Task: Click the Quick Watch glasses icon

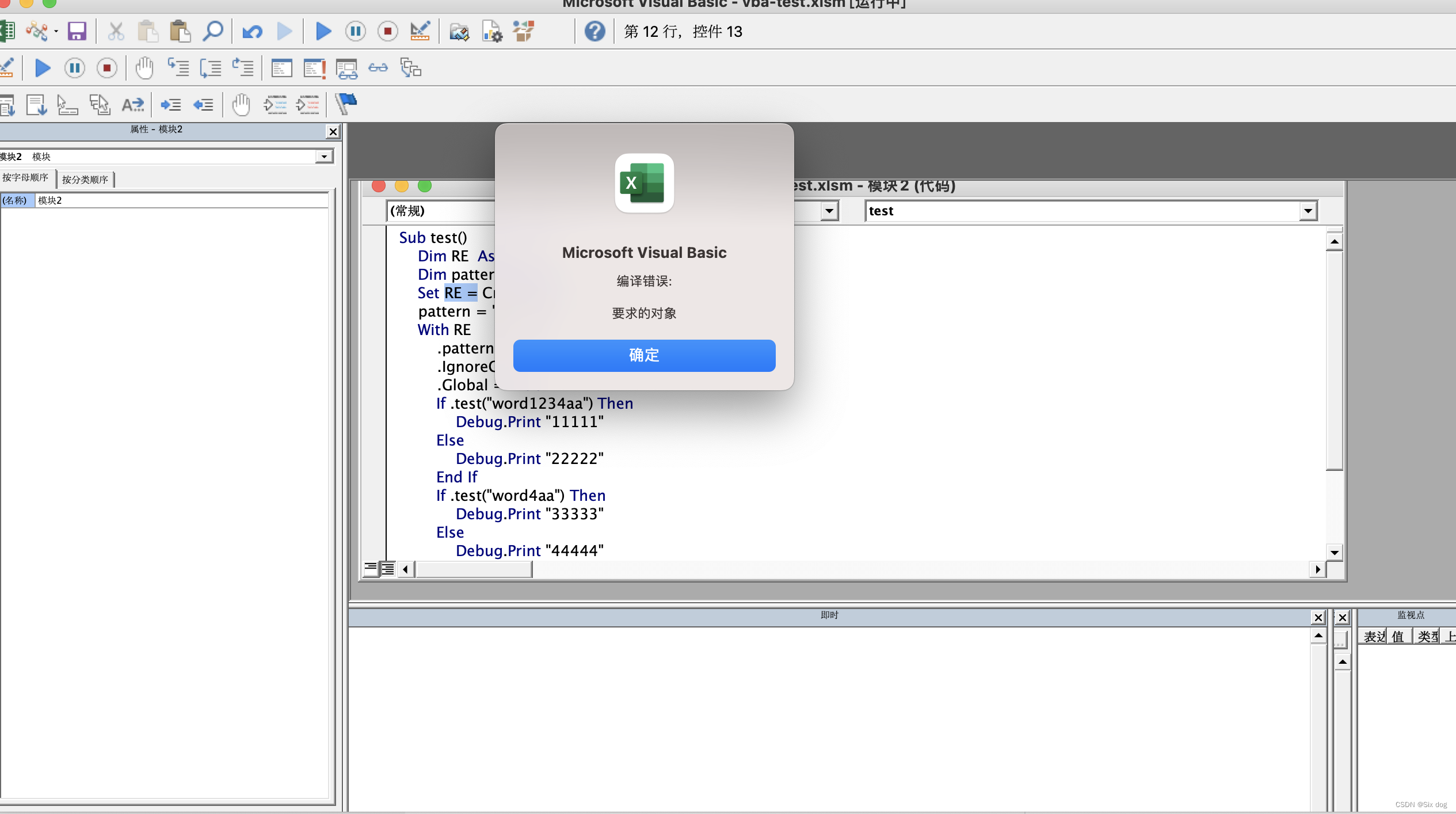Action: point(378,68)
